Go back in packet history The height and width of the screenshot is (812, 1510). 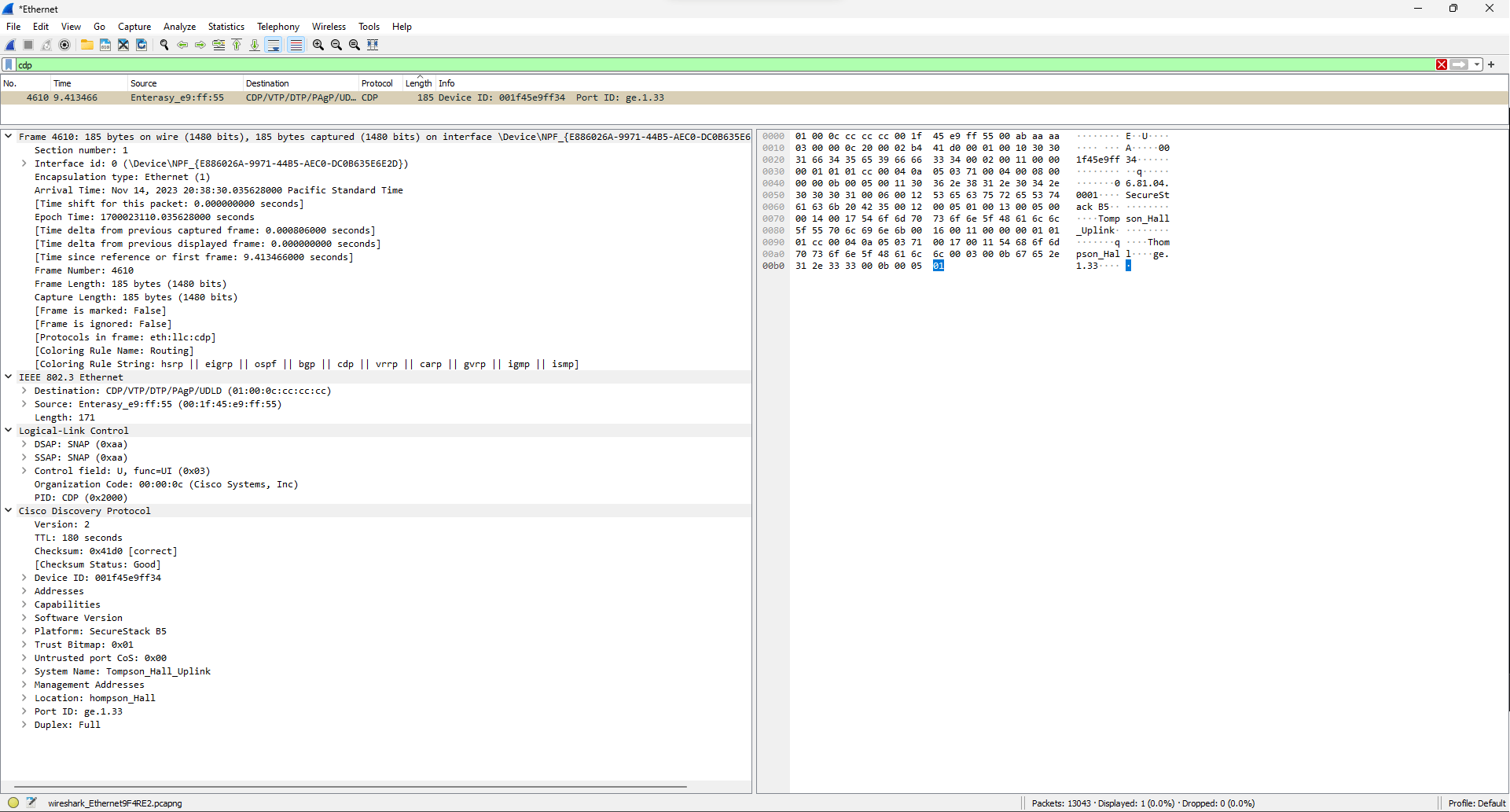(x=182, y=45)
